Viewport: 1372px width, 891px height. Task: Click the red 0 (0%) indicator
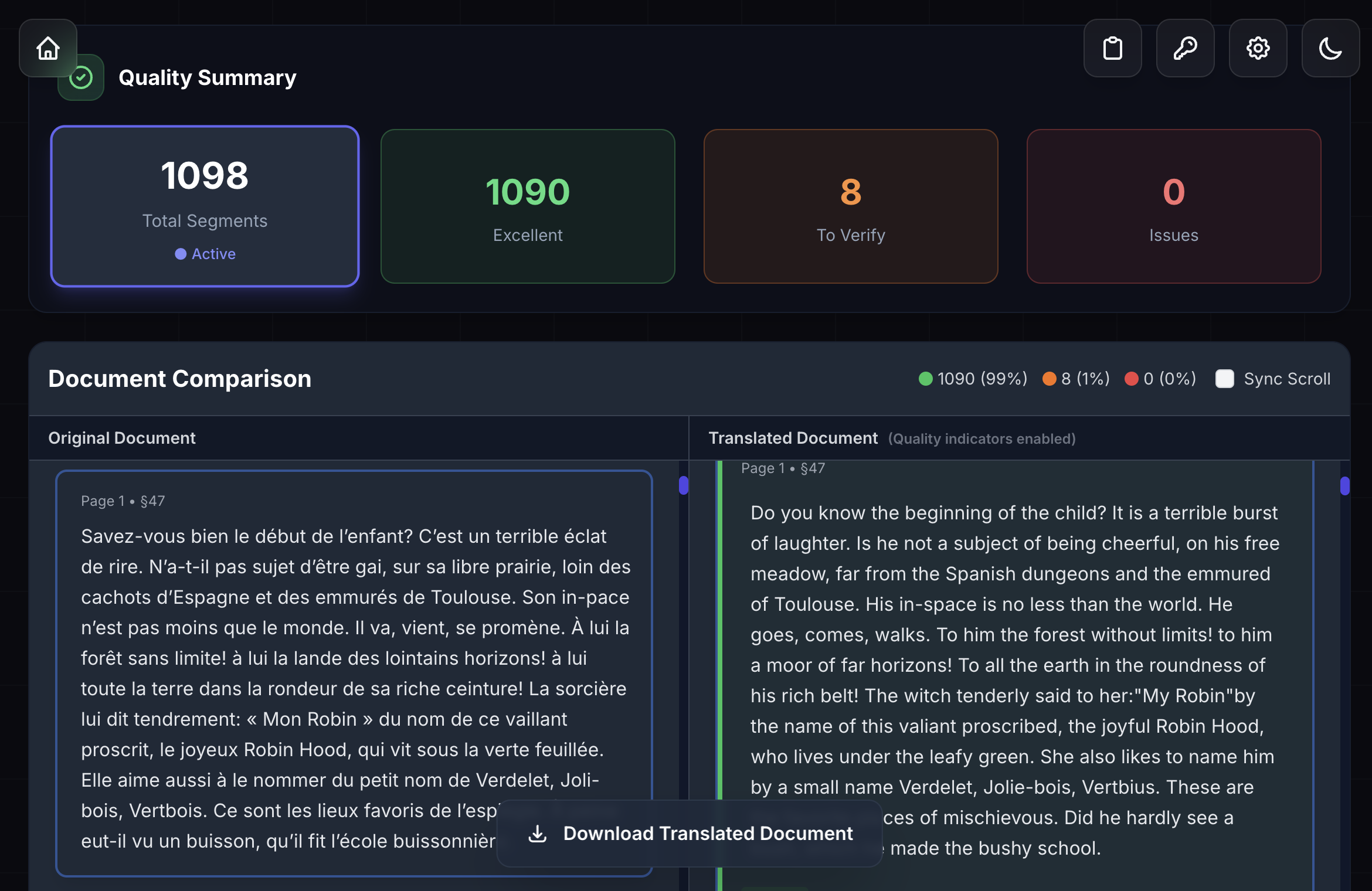tap(1160, 379)
